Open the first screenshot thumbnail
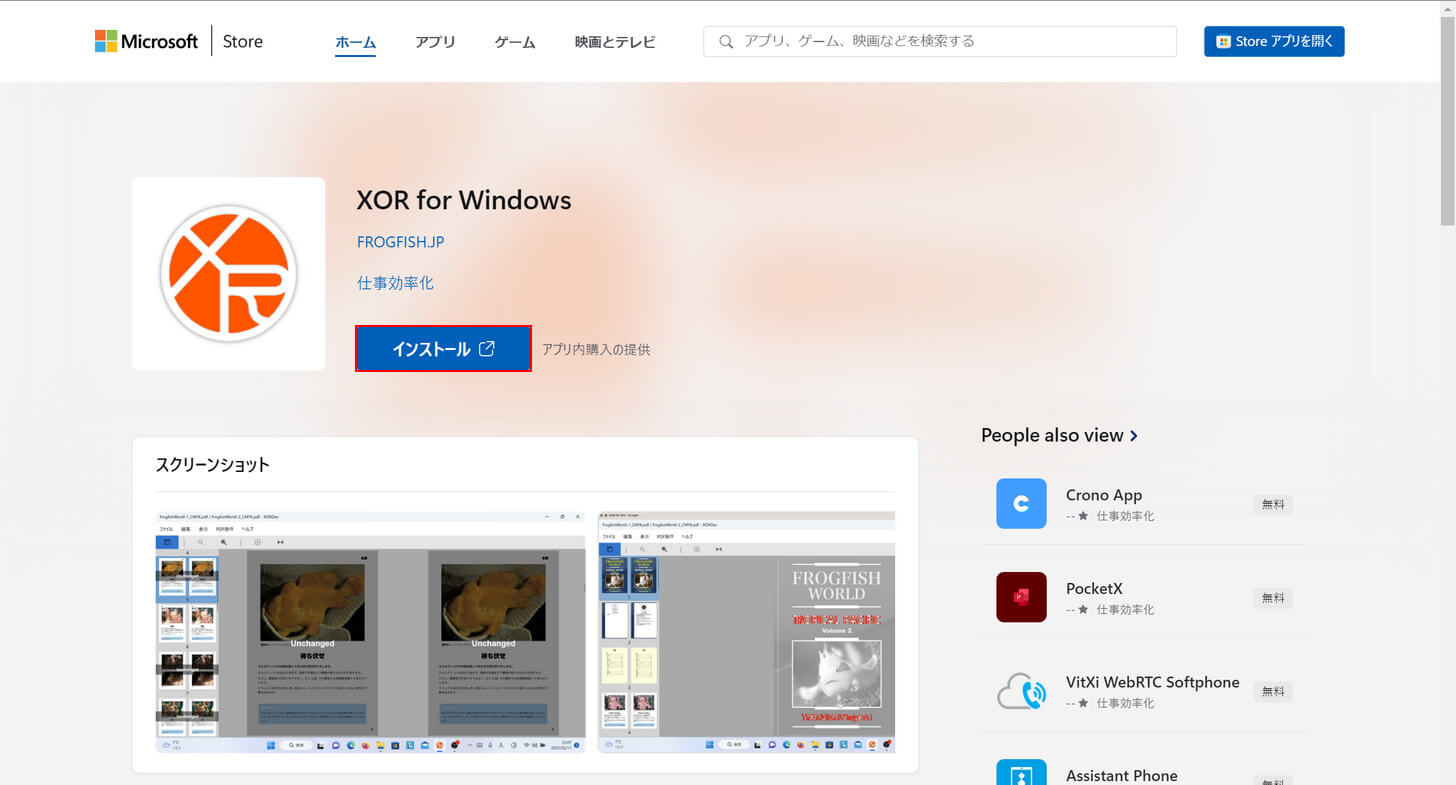This screenshot has width=1456, height=785. point(370,632)
